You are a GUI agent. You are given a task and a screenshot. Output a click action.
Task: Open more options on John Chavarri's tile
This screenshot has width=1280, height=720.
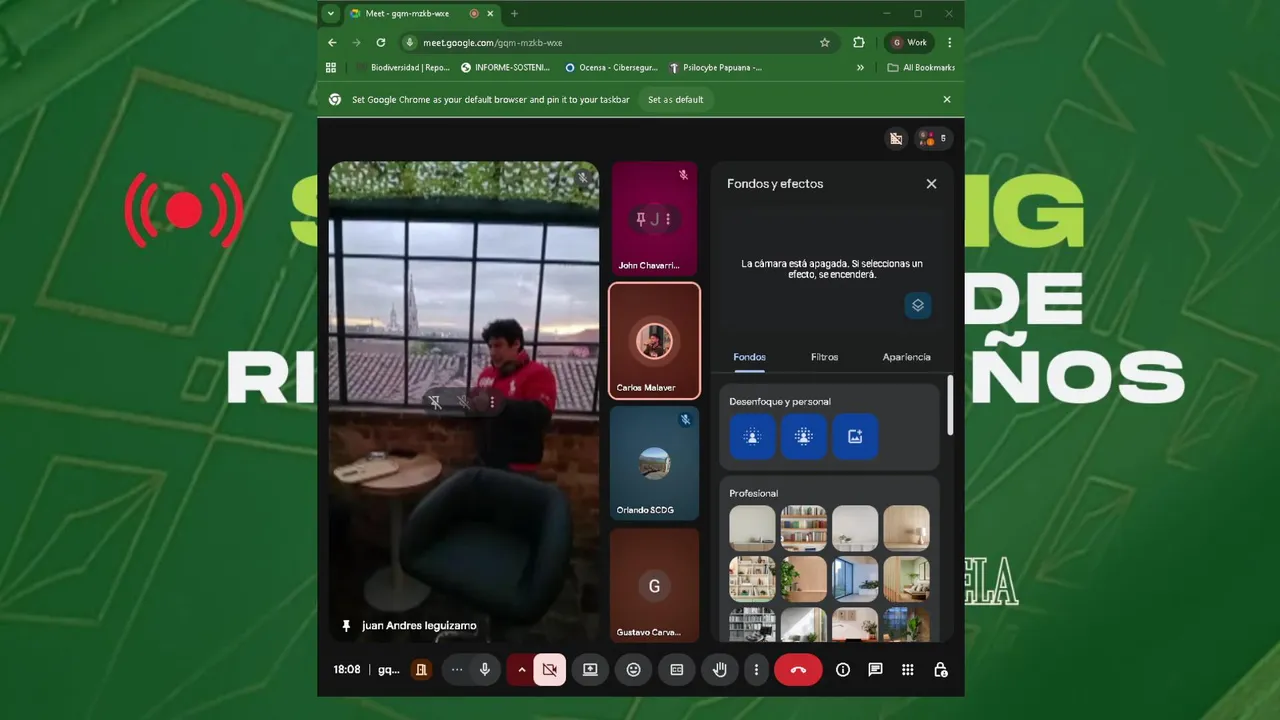click(668, 219)
